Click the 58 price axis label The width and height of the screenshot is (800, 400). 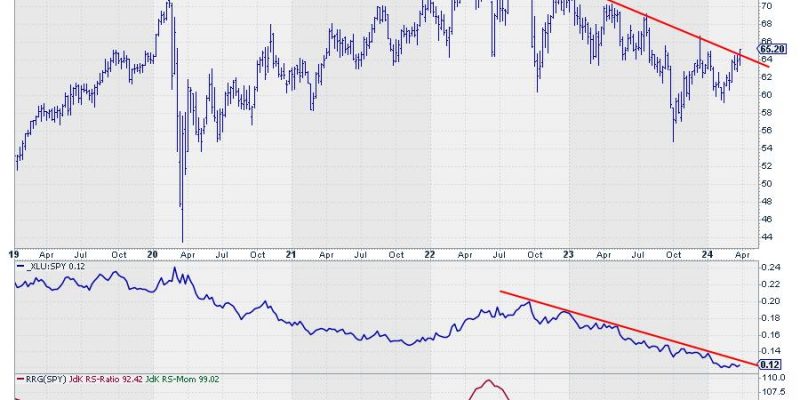tap(766, 113)
